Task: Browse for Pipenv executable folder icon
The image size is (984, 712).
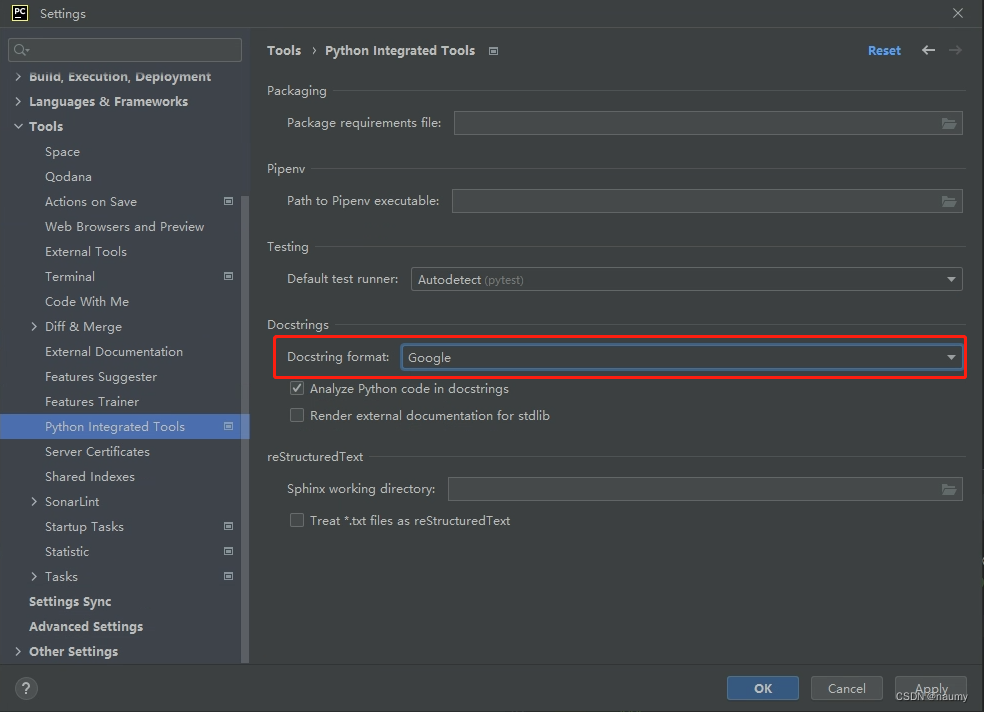Action: click(x=948, y=201)
